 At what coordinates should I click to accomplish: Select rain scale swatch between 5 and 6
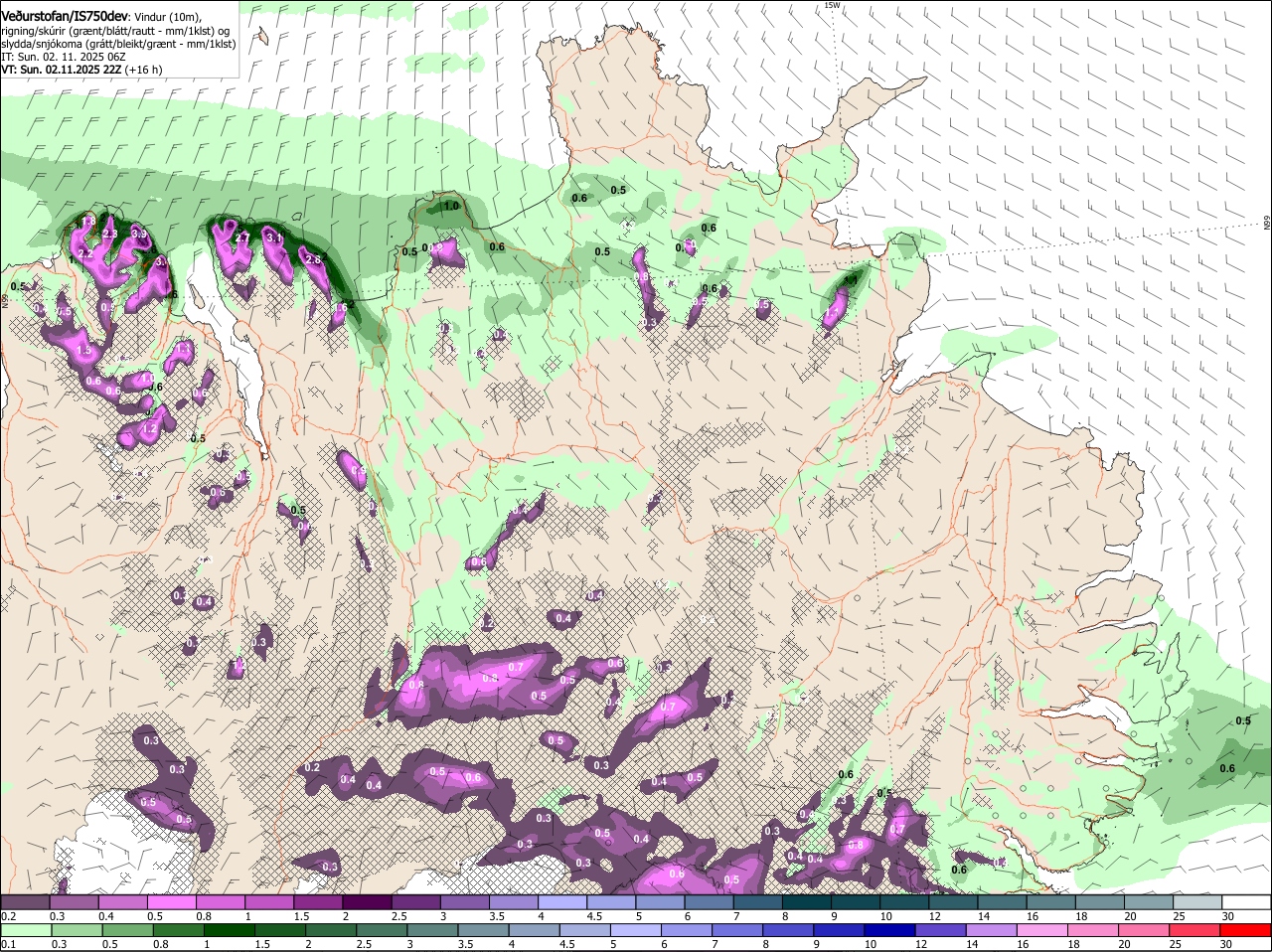pyautogui.click(x=638, y=930)
